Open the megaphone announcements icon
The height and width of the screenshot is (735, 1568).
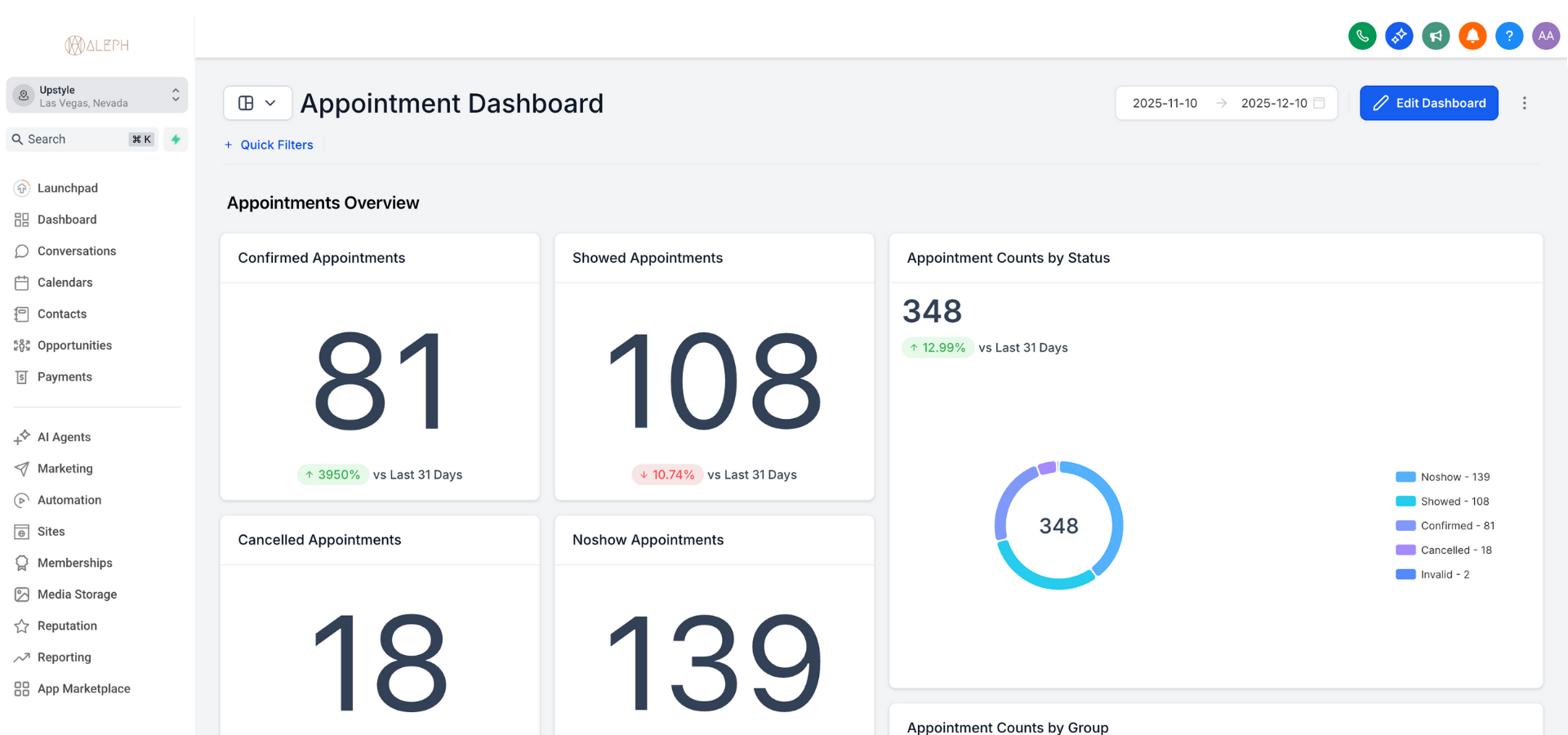pos(1436,36)
